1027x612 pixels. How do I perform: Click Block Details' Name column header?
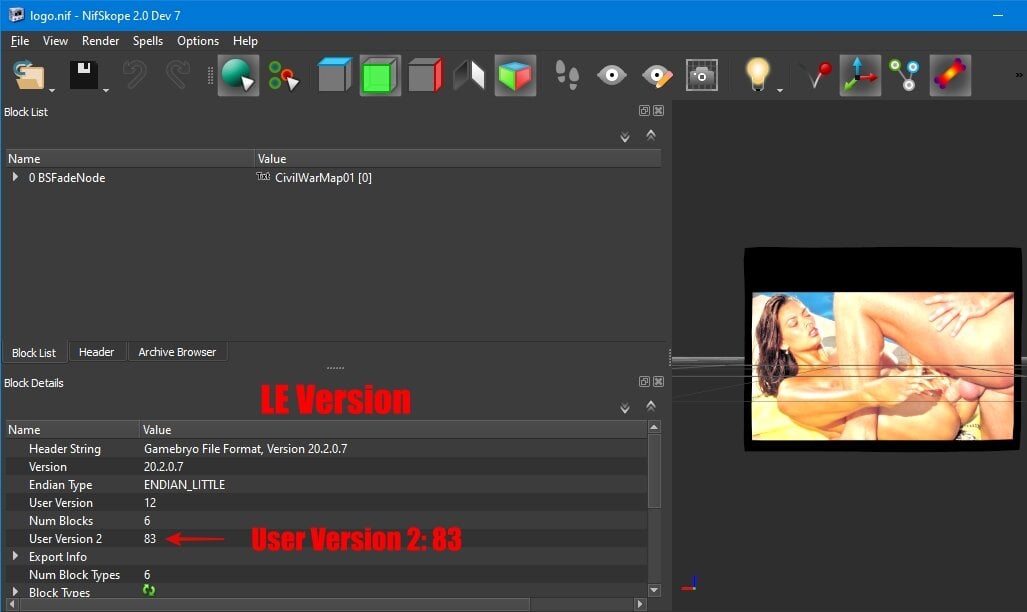point(72,430)
